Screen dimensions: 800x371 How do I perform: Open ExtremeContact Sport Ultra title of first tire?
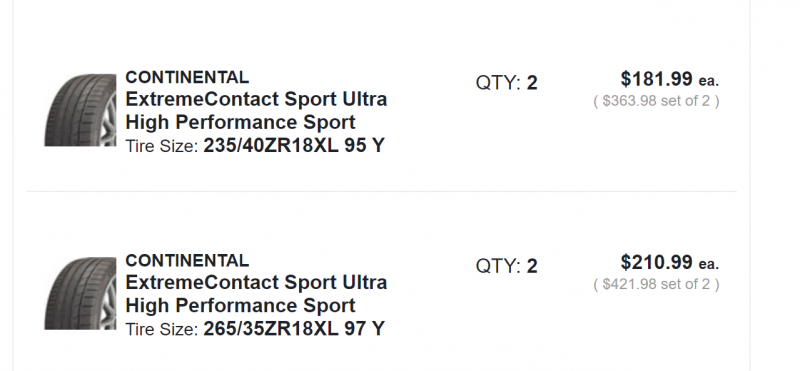tap(256, 99)
